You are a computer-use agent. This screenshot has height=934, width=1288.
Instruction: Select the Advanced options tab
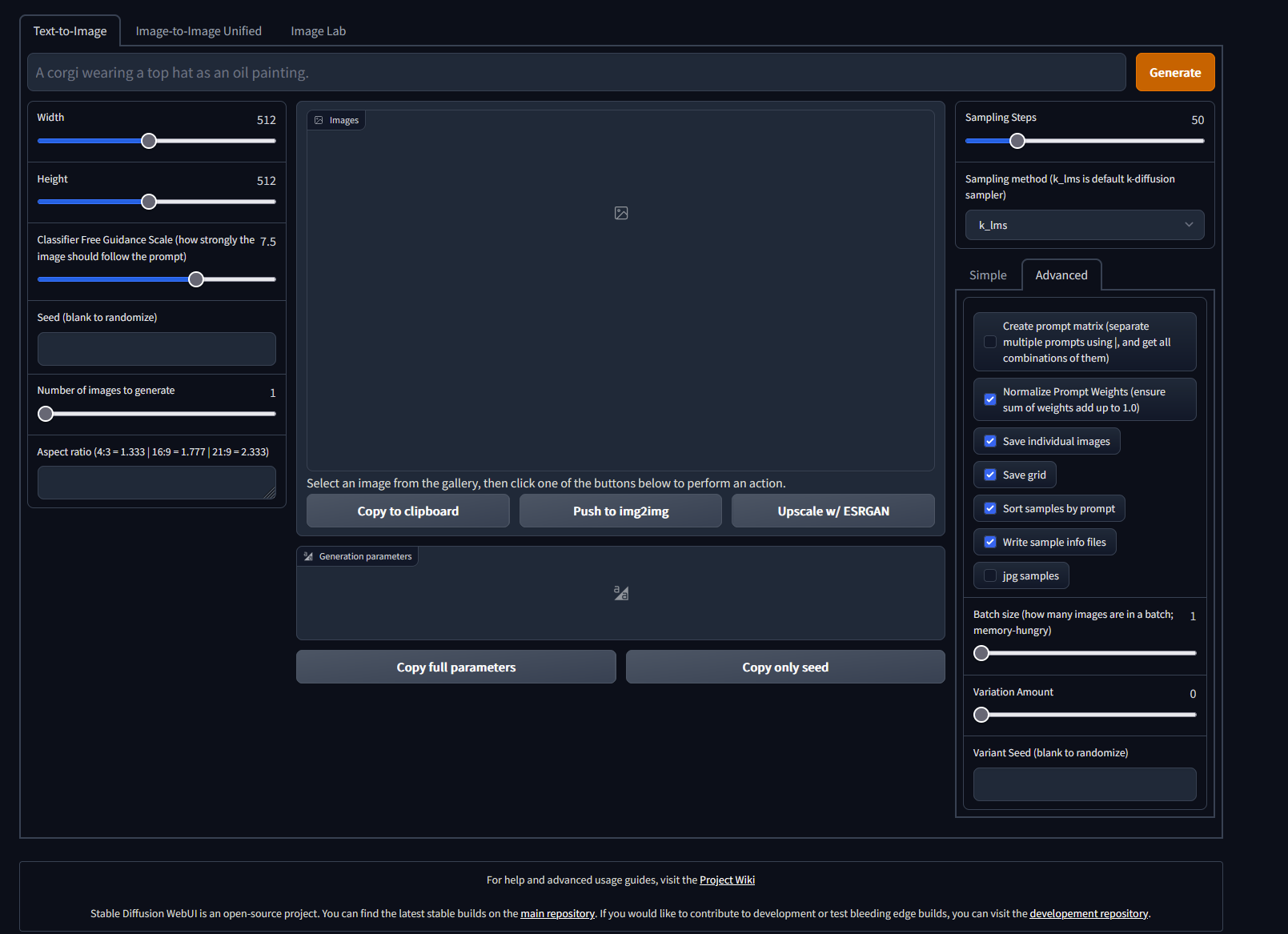[1061, 275]
